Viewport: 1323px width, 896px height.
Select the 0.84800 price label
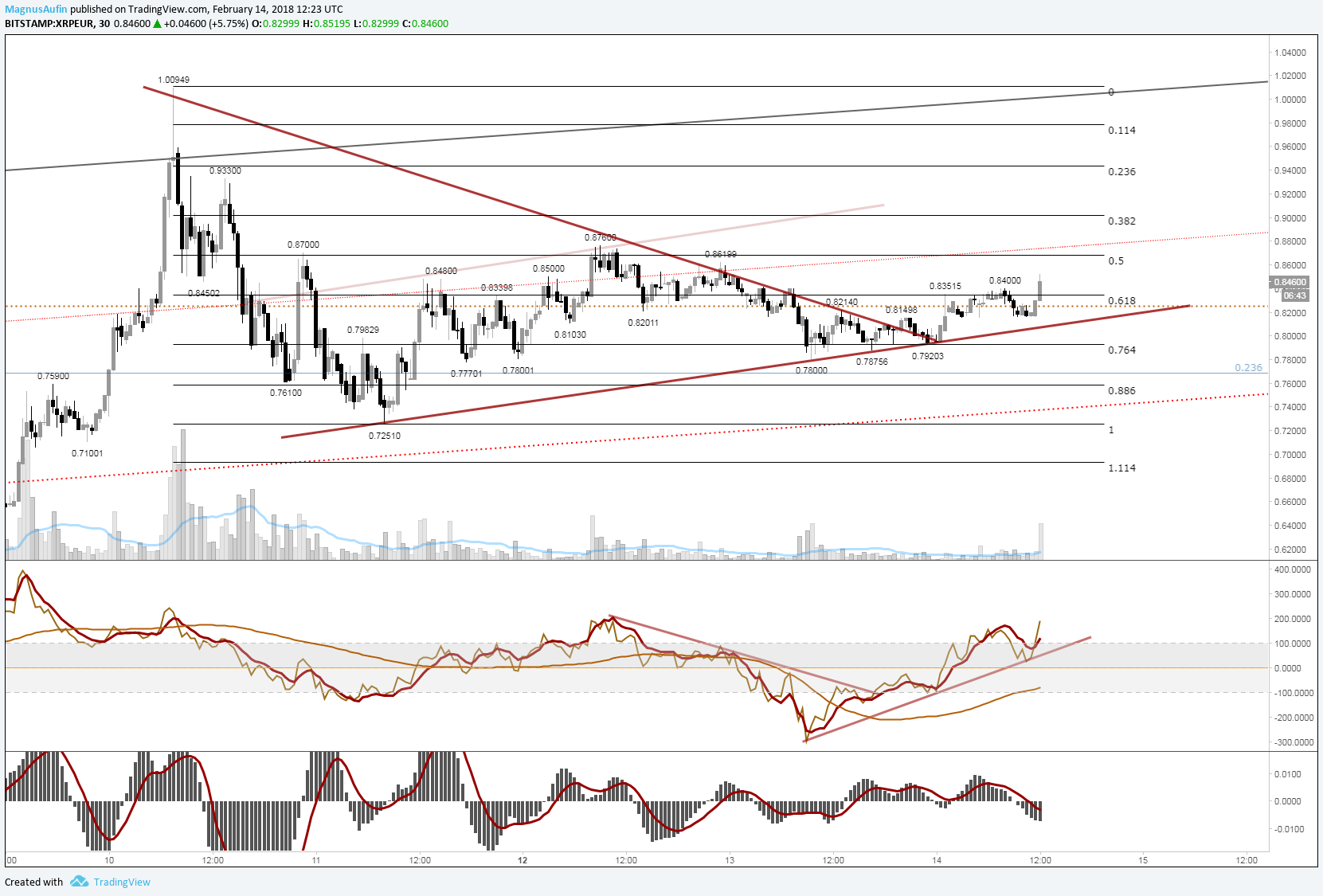point(441,271)
